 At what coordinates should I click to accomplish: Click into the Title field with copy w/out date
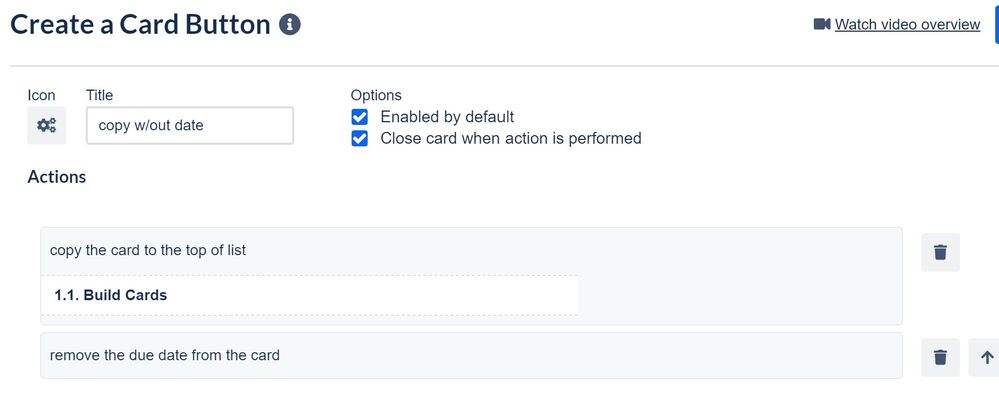[x=190, y=126]
